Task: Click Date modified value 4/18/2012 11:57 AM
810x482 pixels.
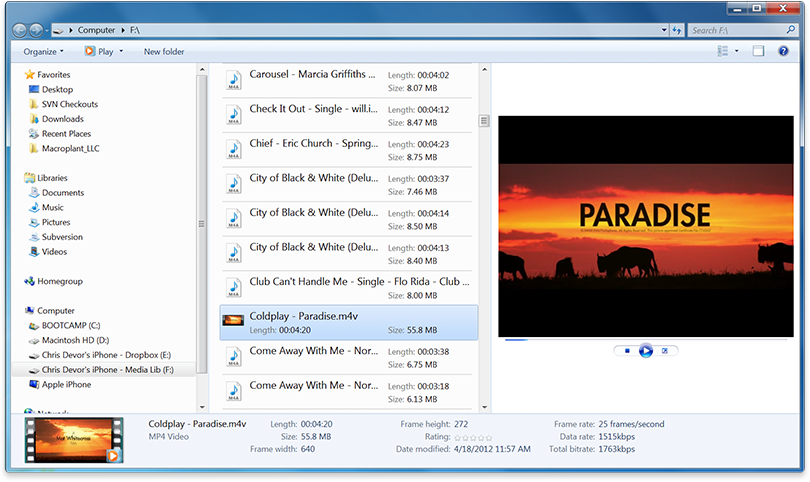Action: [492, 449]
